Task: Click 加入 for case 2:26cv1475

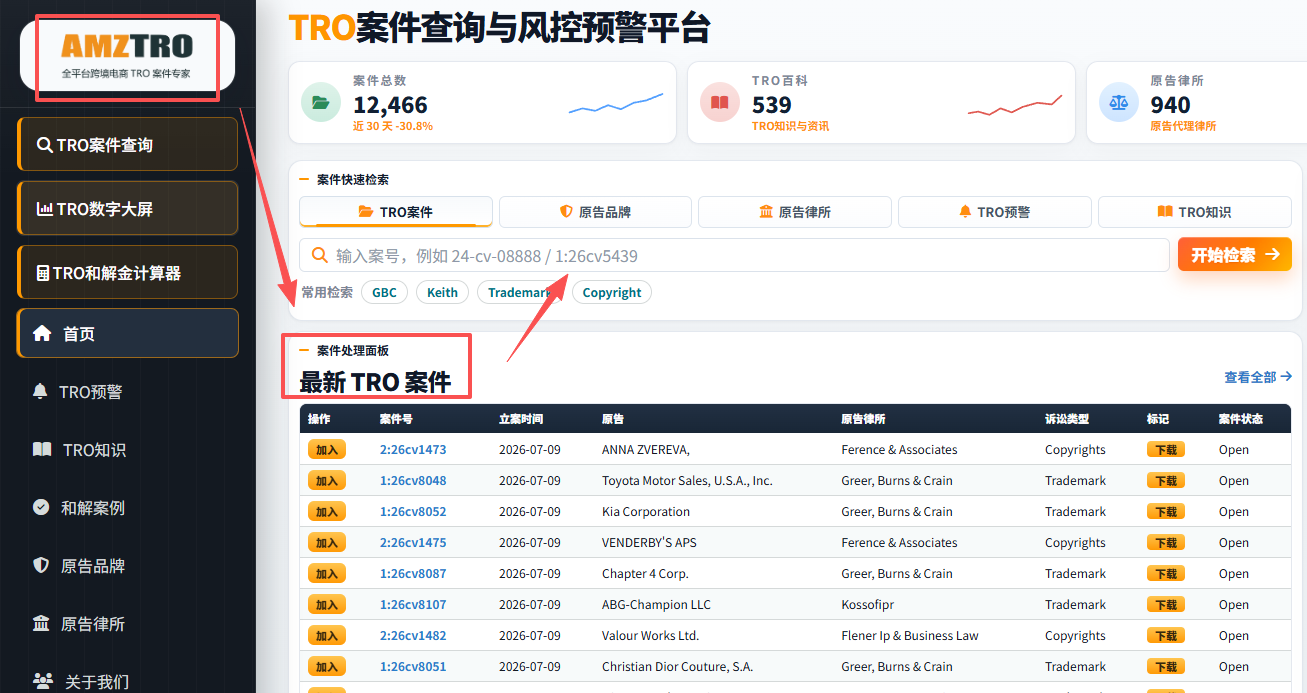Action: (x=326, y=542)
